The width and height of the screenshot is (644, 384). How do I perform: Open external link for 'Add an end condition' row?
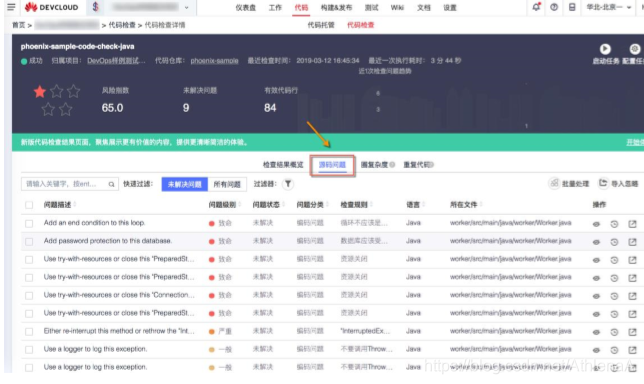point(632,224)
